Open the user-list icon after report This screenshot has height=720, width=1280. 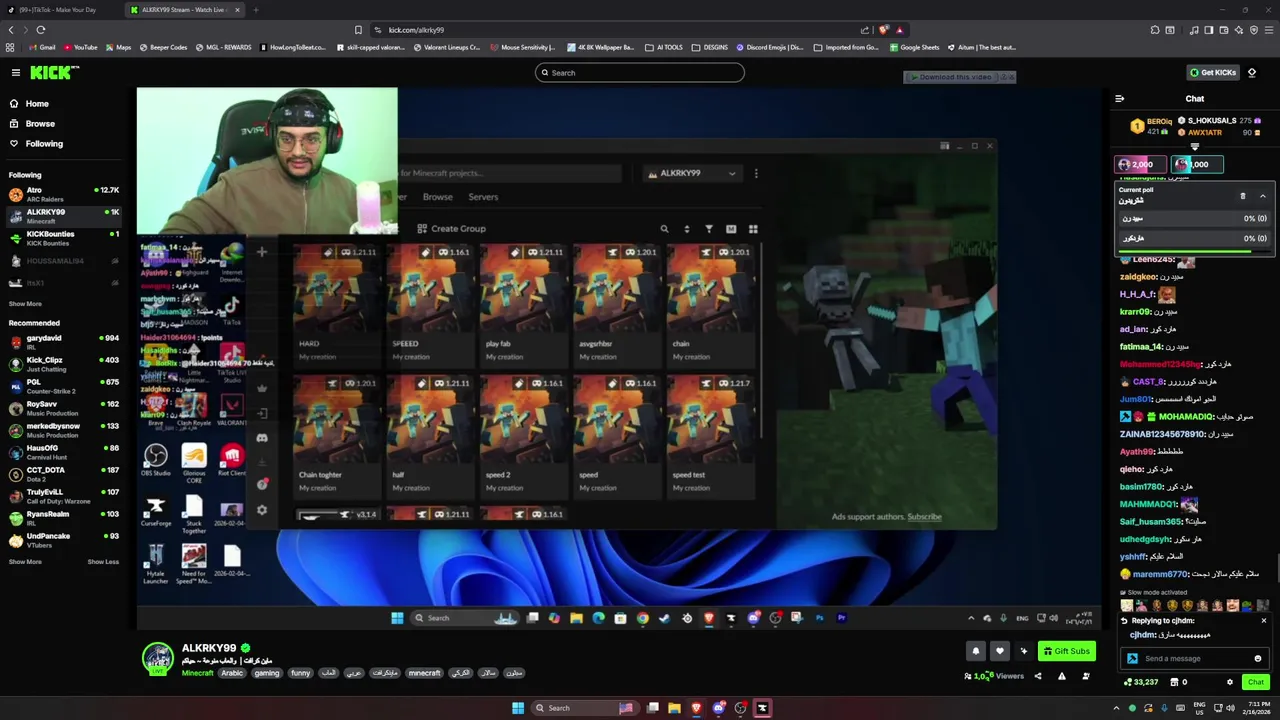(x=1085, y=676)
